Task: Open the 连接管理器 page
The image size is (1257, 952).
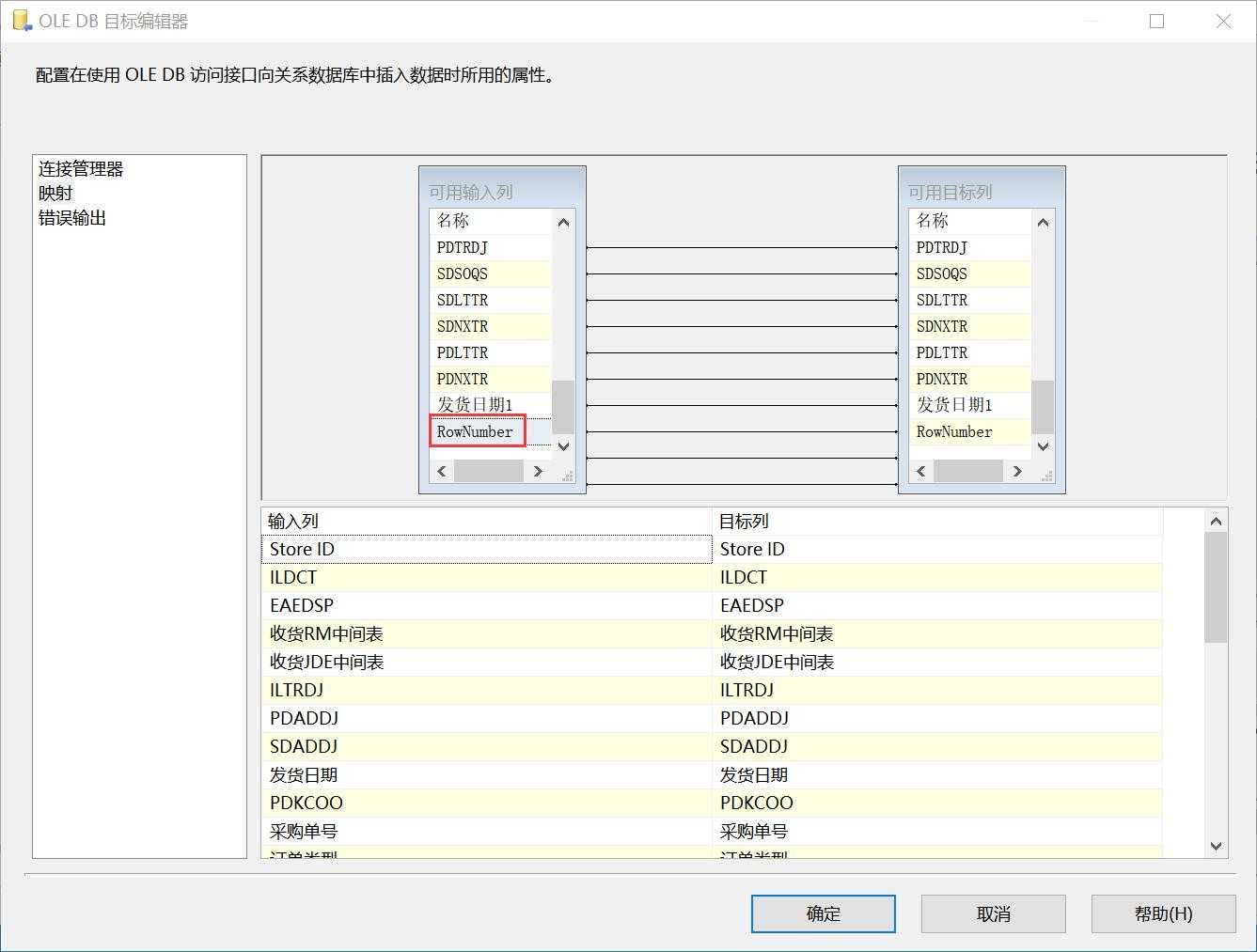Action: click(x=81, y=169)
